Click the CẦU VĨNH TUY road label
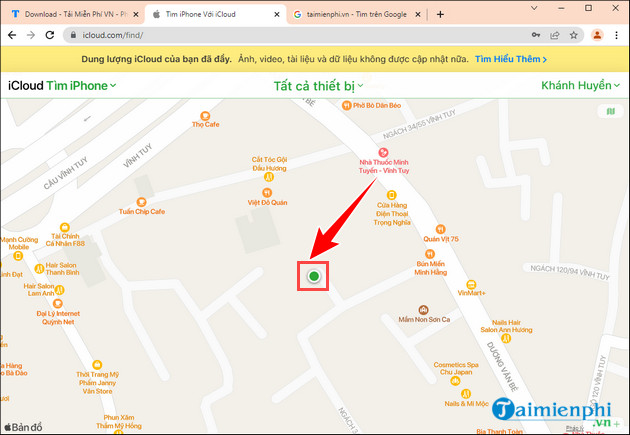The height and width of the screenshot is (435, 630). tap(65, 173)
